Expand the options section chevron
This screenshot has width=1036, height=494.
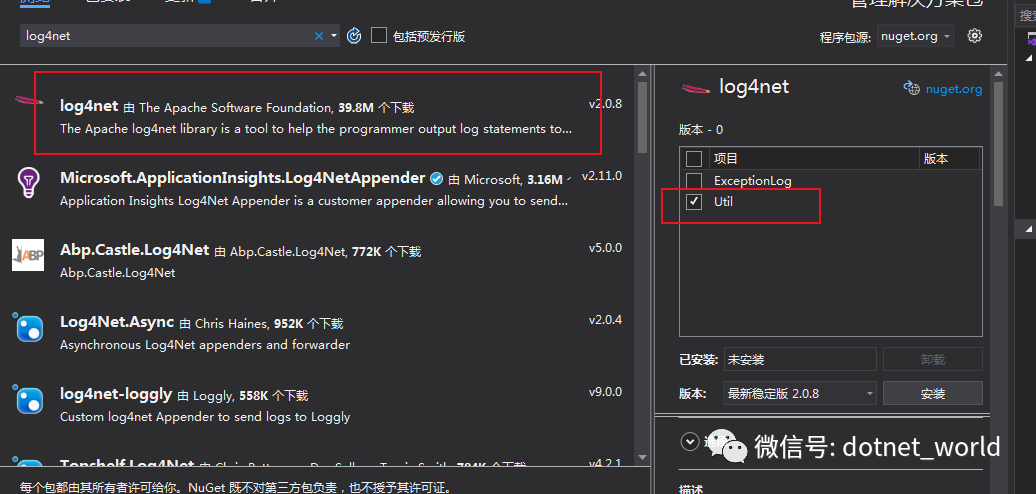690,441
